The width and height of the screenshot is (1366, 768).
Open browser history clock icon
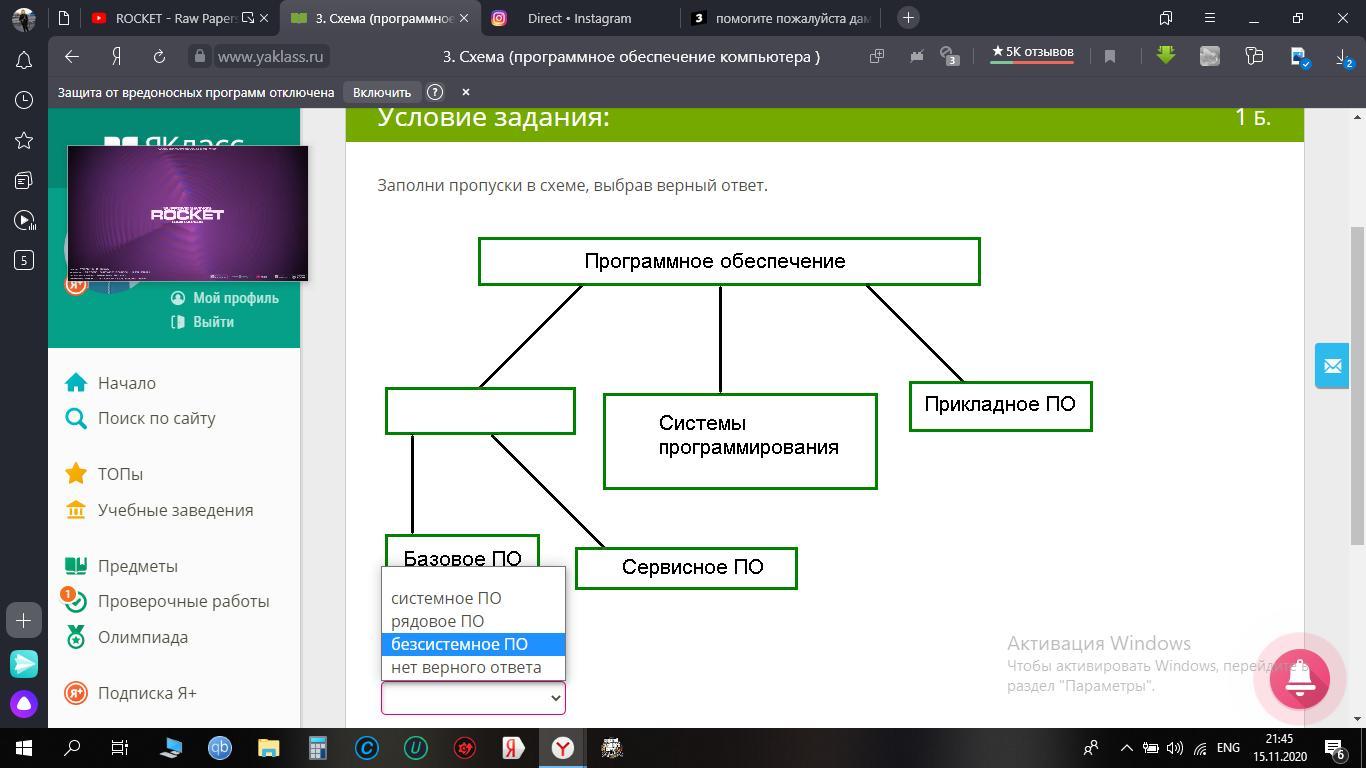(24, 100)
